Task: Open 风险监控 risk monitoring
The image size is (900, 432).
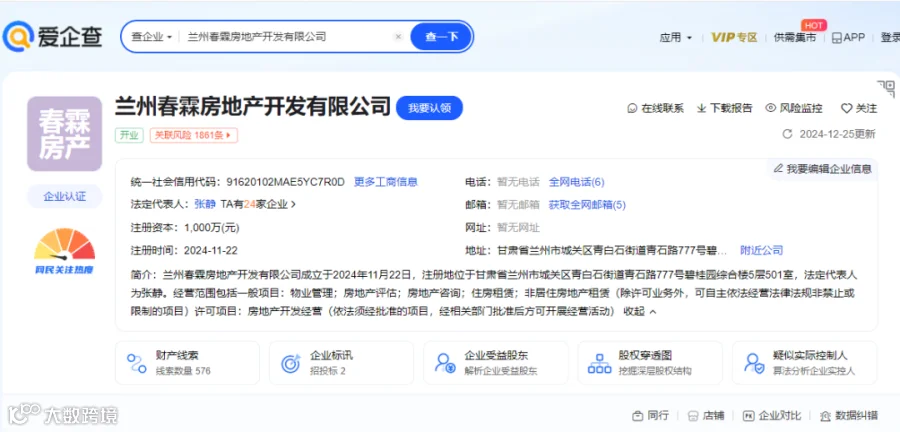Action: [794, 108]
